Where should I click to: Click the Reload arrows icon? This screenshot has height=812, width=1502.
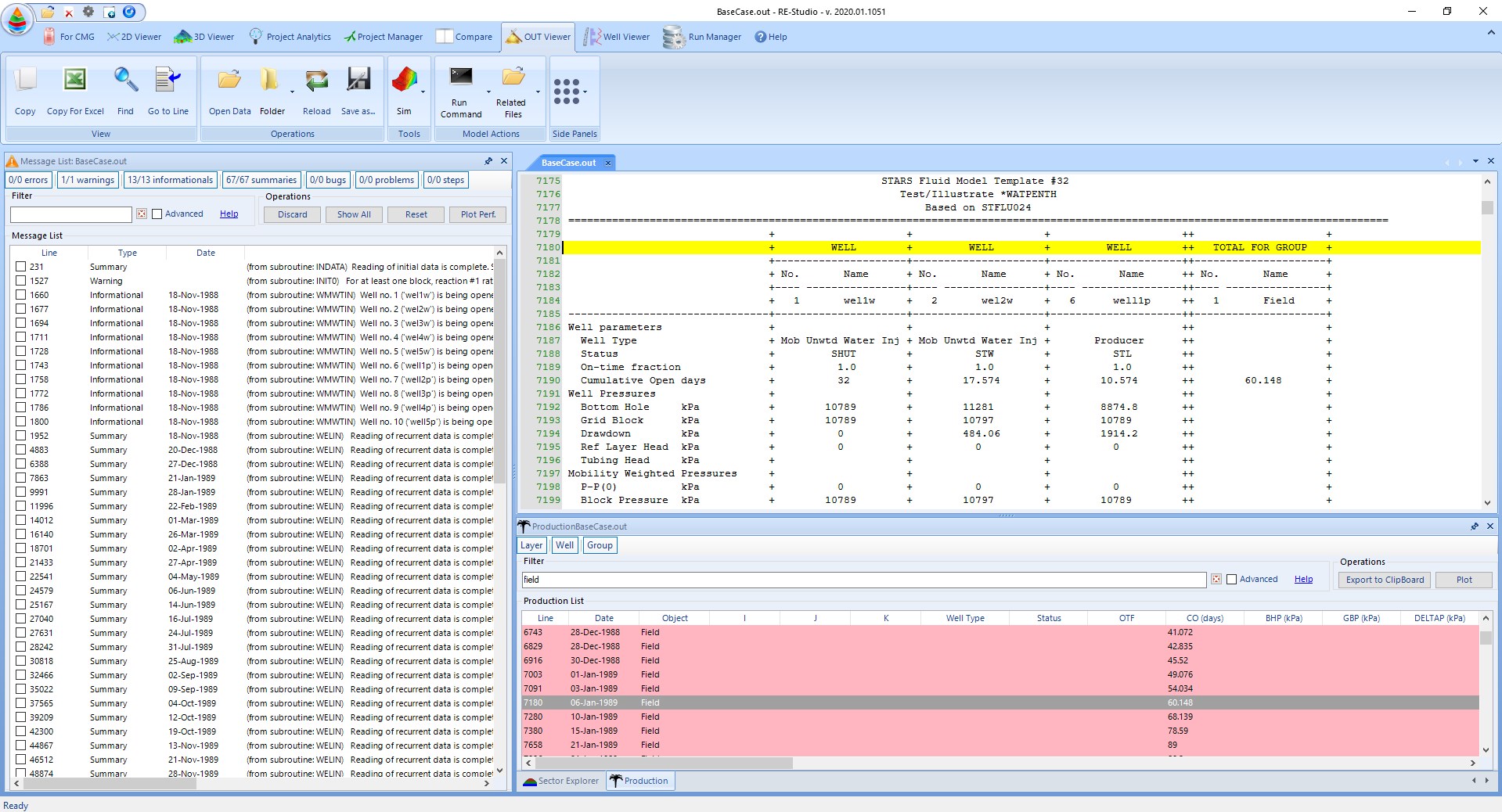[317, 80]
